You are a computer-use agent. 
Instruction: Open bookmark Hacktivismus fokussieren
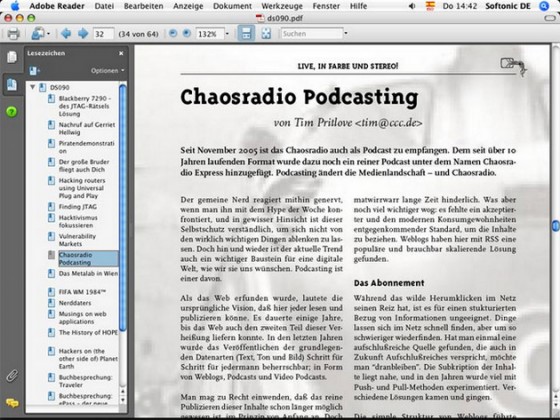tap(78, 221)
